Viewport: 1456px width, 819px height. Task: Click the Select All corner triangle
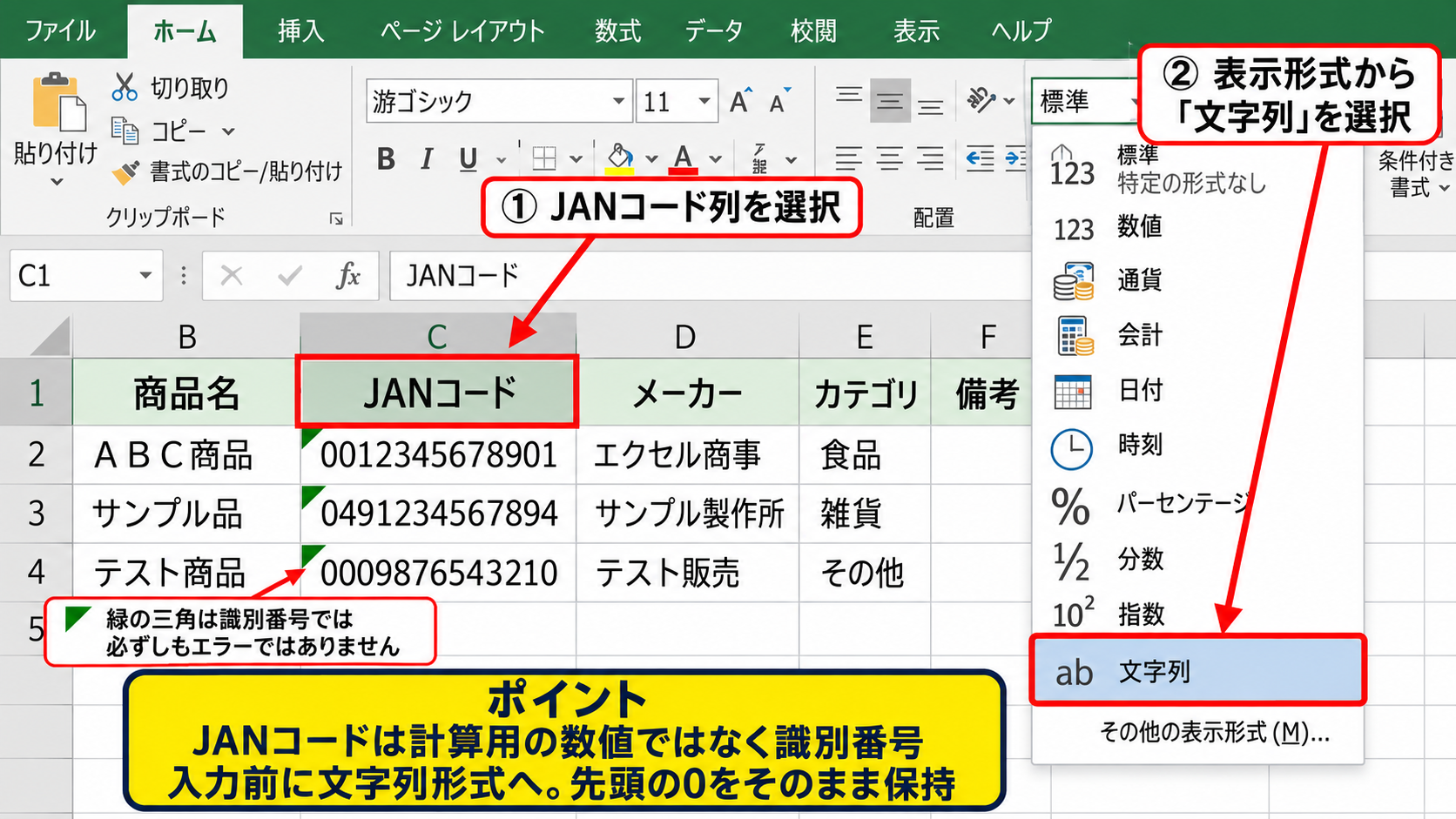(50, 336)
